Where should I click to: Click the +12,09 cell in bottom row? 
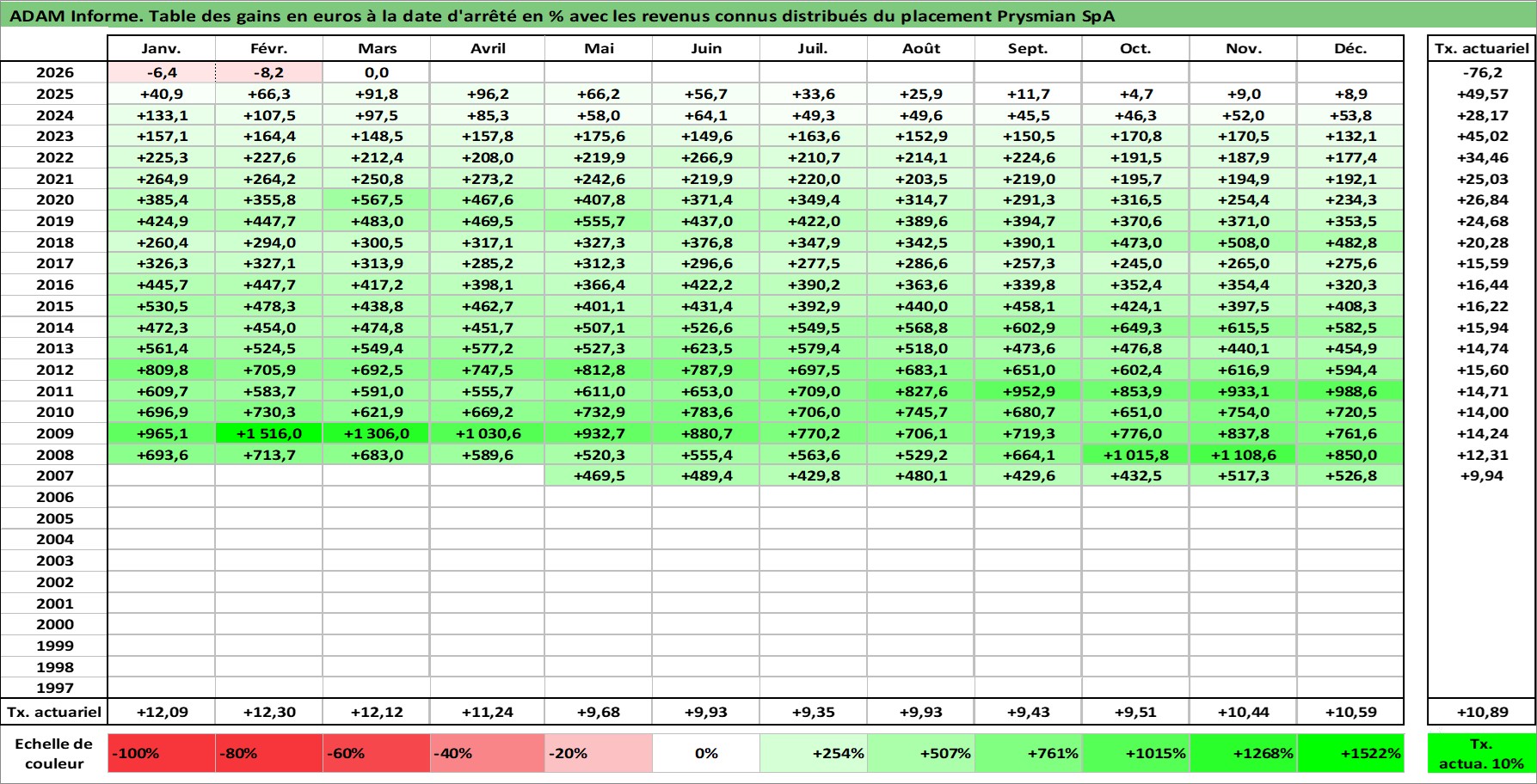click(162, 712)
